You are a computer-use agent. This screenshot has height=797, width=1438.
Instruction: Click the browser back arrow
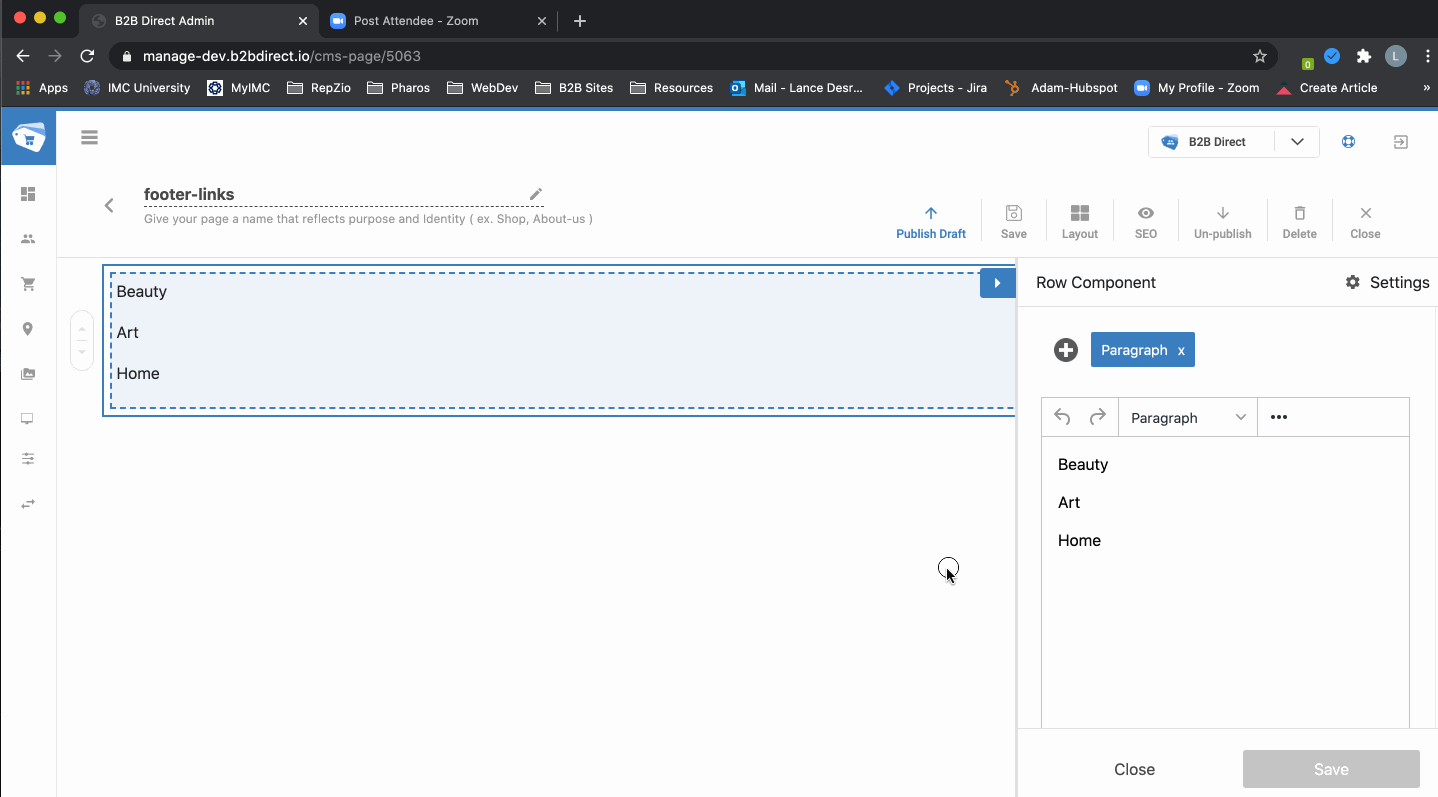click(23, 56)
